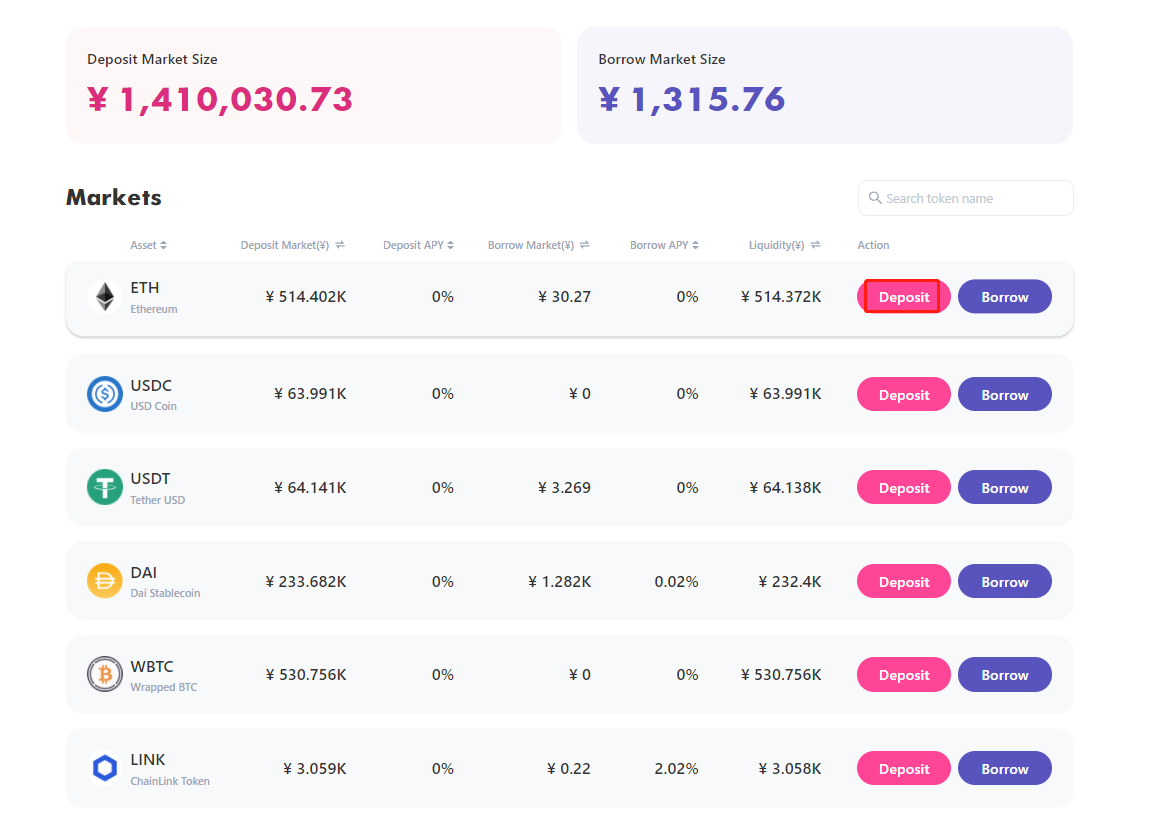Deposit into the LINK market
The height and width of the screenshot is (834, 1158).
(903, 768)
